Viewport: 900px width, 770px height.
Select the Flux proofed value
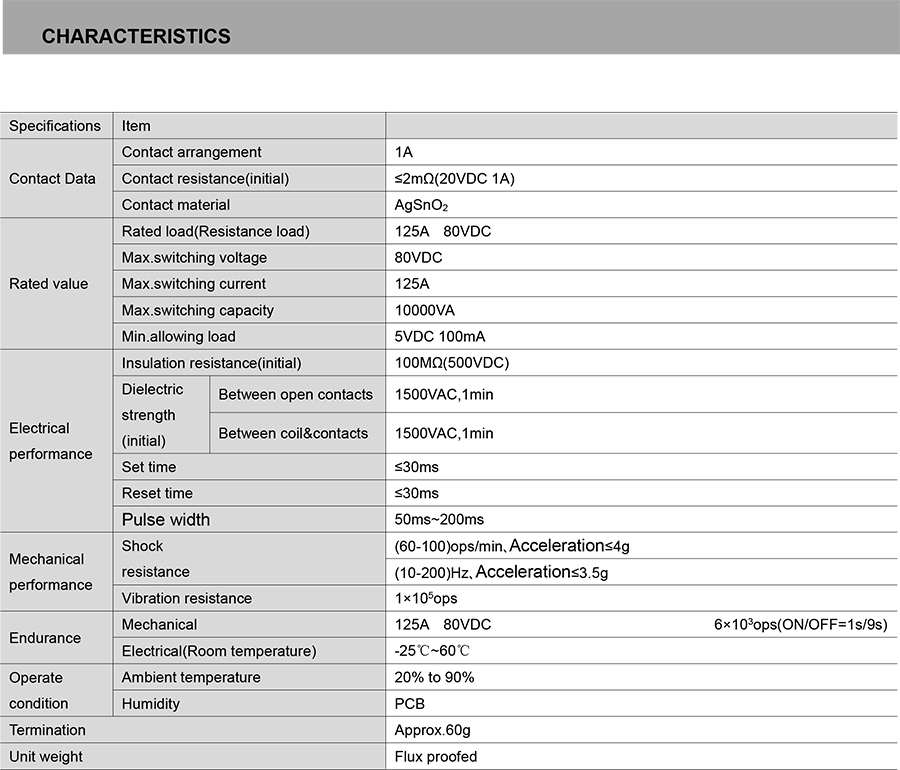tap(436, 756)
